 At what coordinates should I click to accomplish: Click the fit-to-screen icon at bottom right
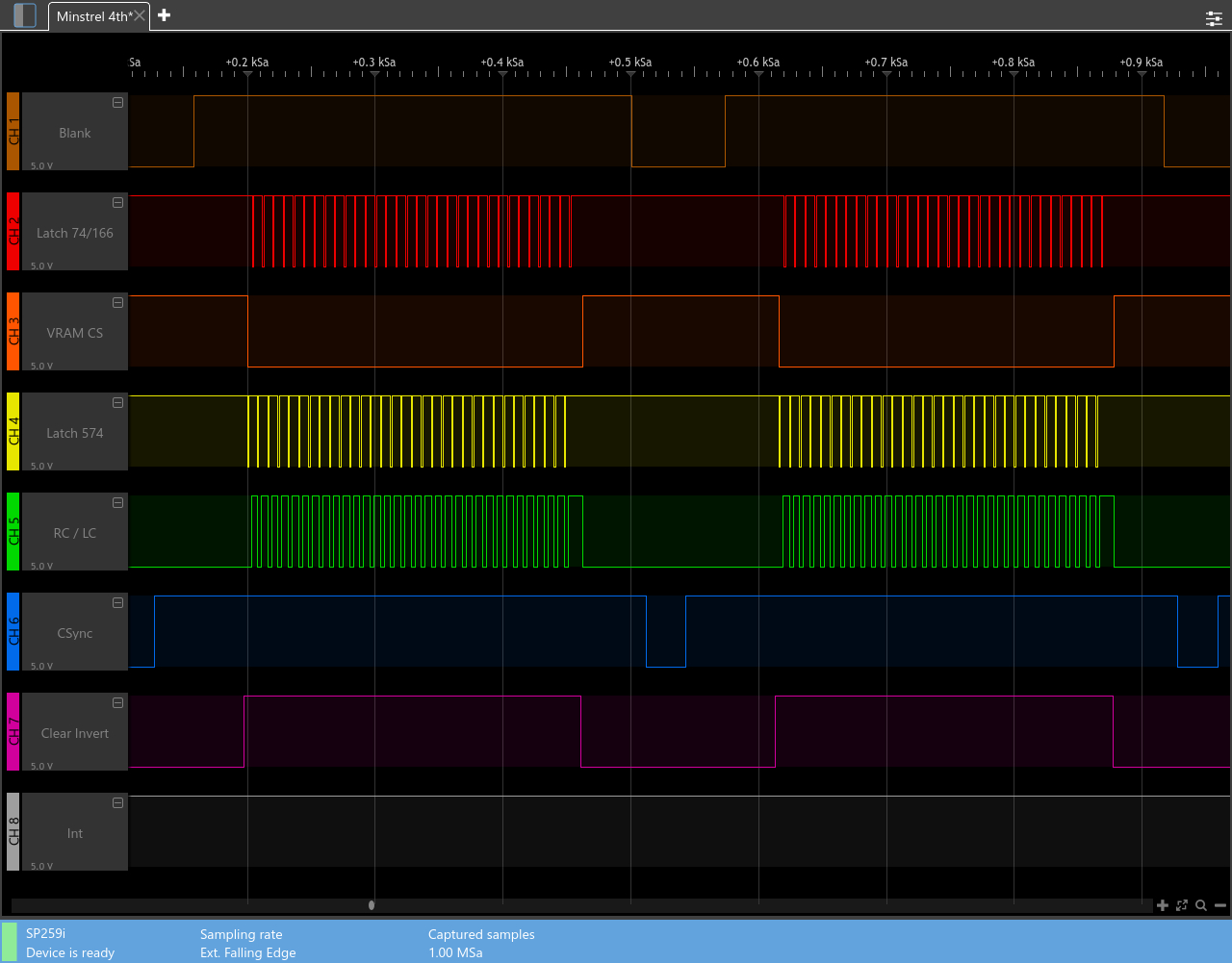[x=1182, y=905]
